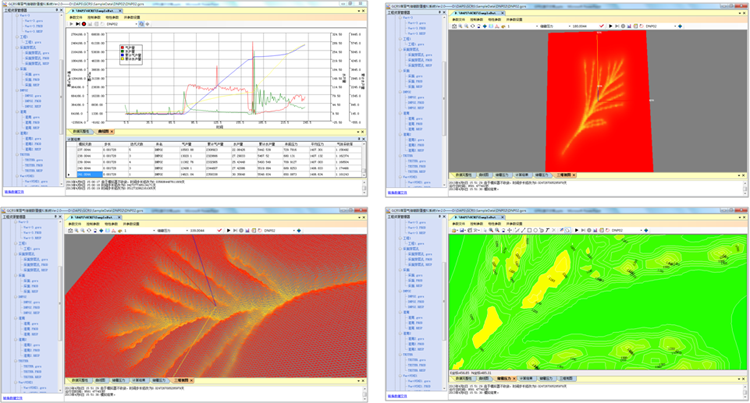Click results table vertical scrollbar
The height and width of the screenshot is (403, 750).
(364, 160)
